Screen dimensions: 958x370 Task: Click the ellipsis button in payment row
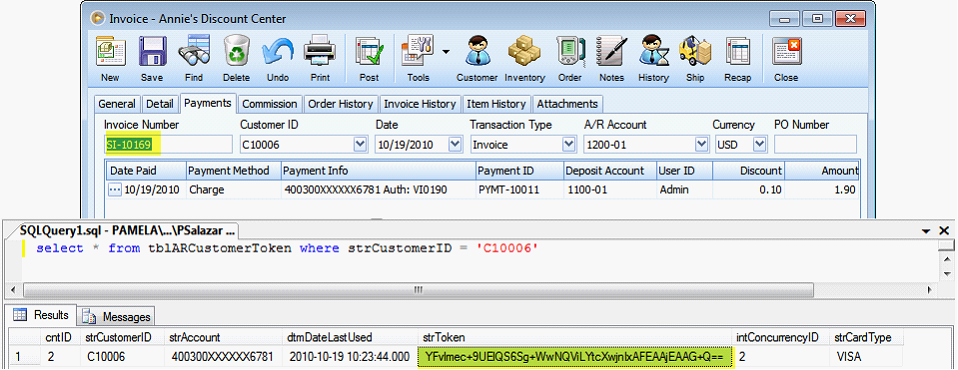click(115, 190)
